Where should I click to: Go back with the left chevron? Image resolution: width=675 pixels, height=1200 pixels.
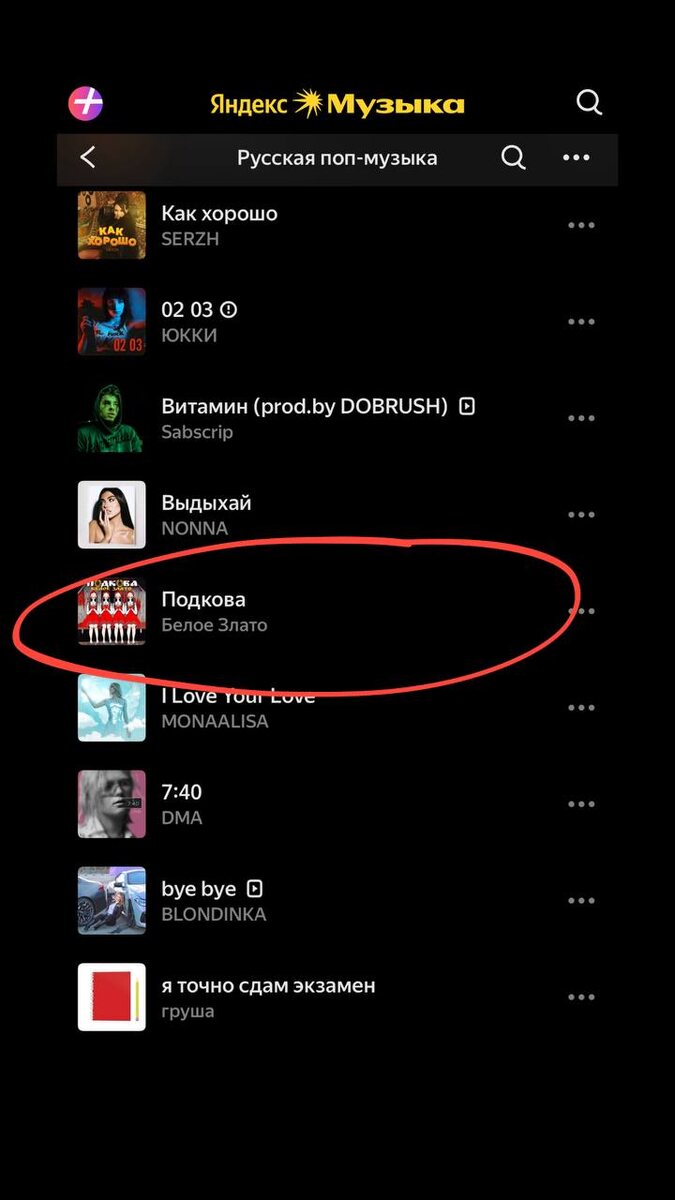pos(88,157)
